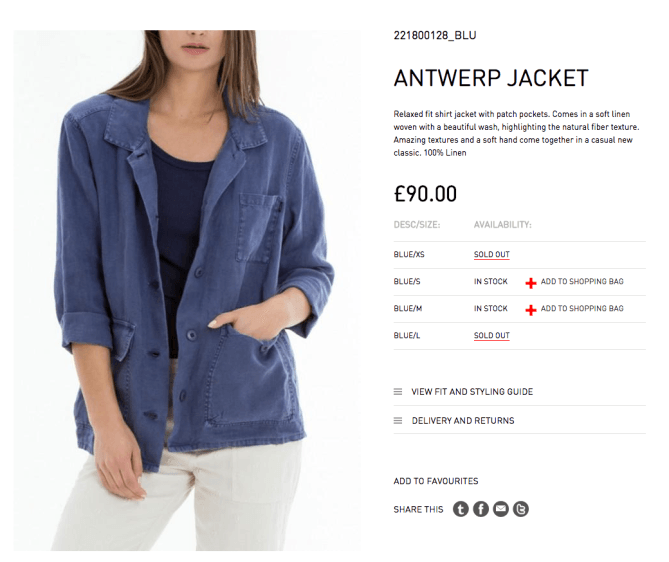Click Sold Out link for BLUE/L

point(492,335)
